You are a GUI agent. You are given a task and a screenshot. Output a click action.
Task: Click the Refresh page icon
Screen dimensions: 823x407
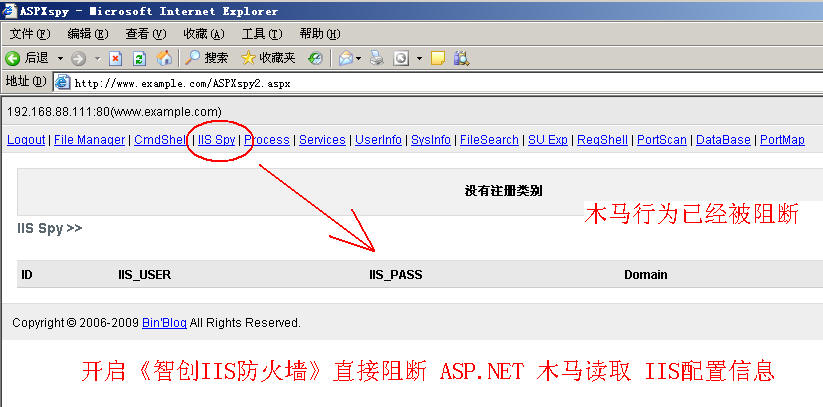coord(139,58)
